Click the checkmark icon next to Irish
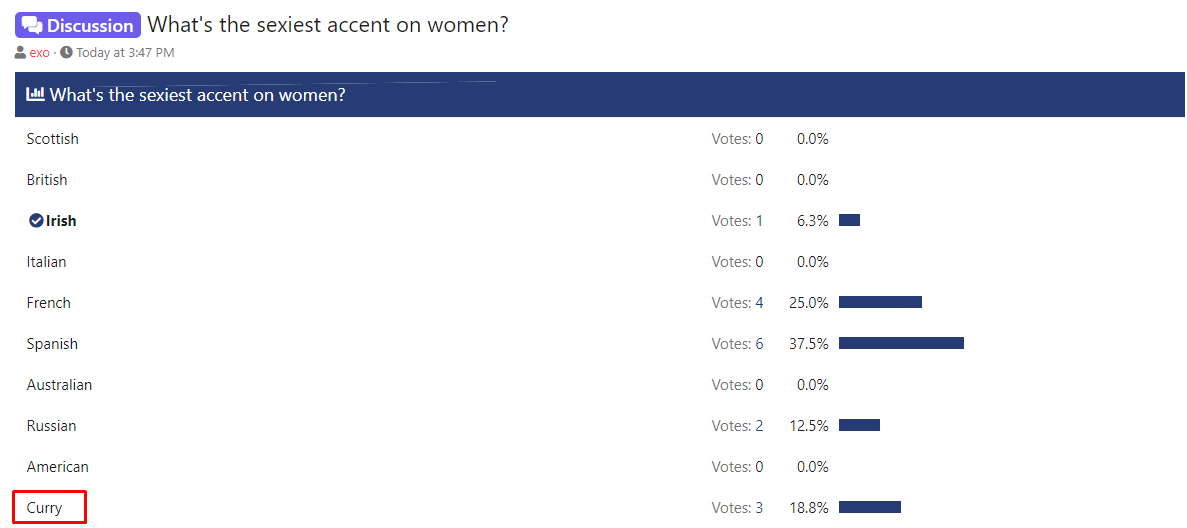1187x528 pixels. tap(36, 220)
